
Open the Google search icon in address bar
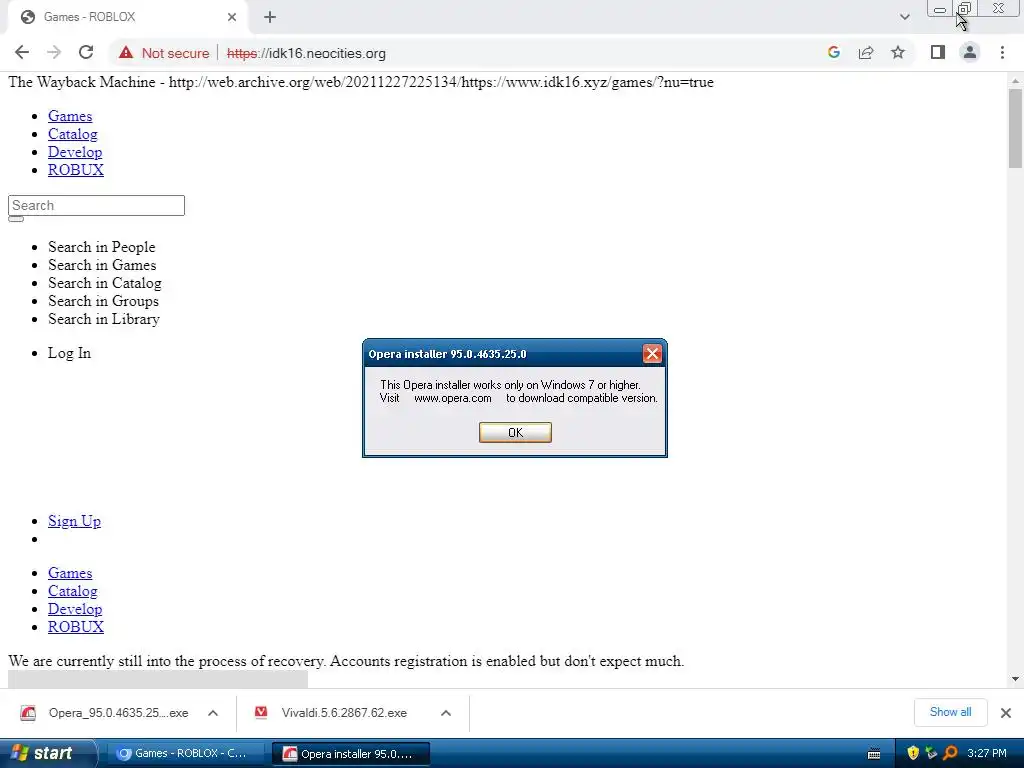point(833,52)
